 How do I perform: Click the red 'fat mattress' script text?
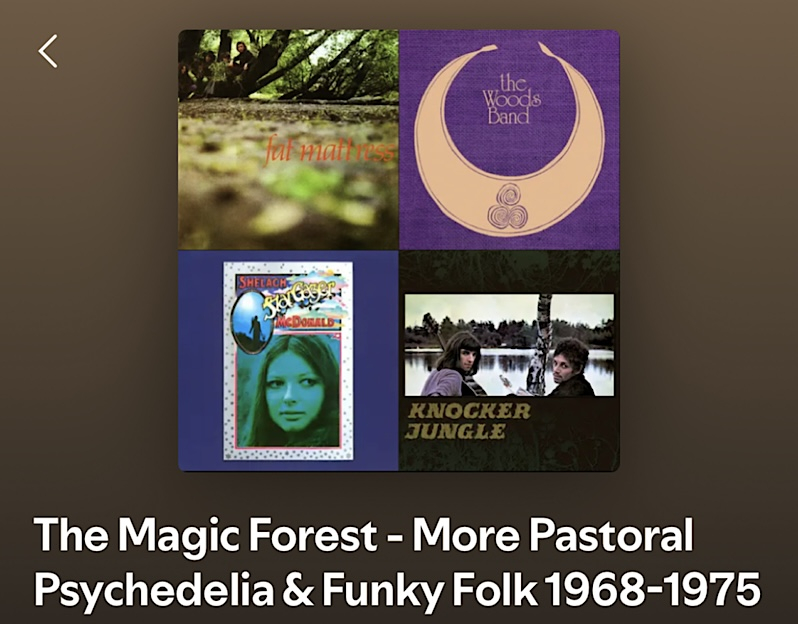(x=330, y=152)
